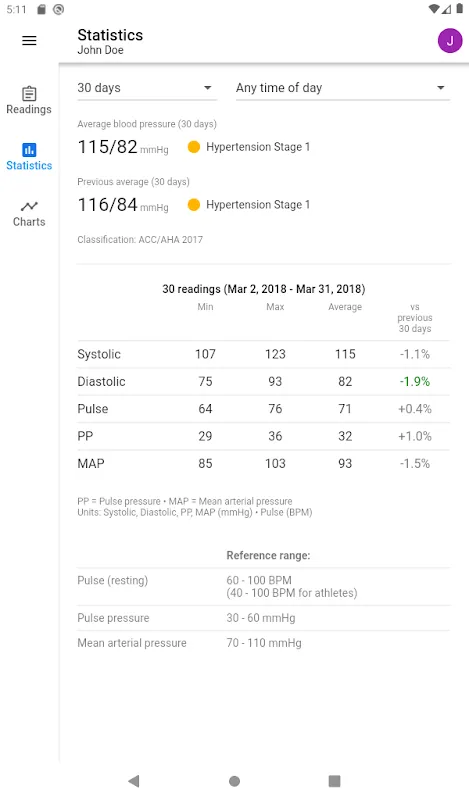Tap the Android home circle button
The width and height of the screenshot is (469, 800).
tap(234, 781)
